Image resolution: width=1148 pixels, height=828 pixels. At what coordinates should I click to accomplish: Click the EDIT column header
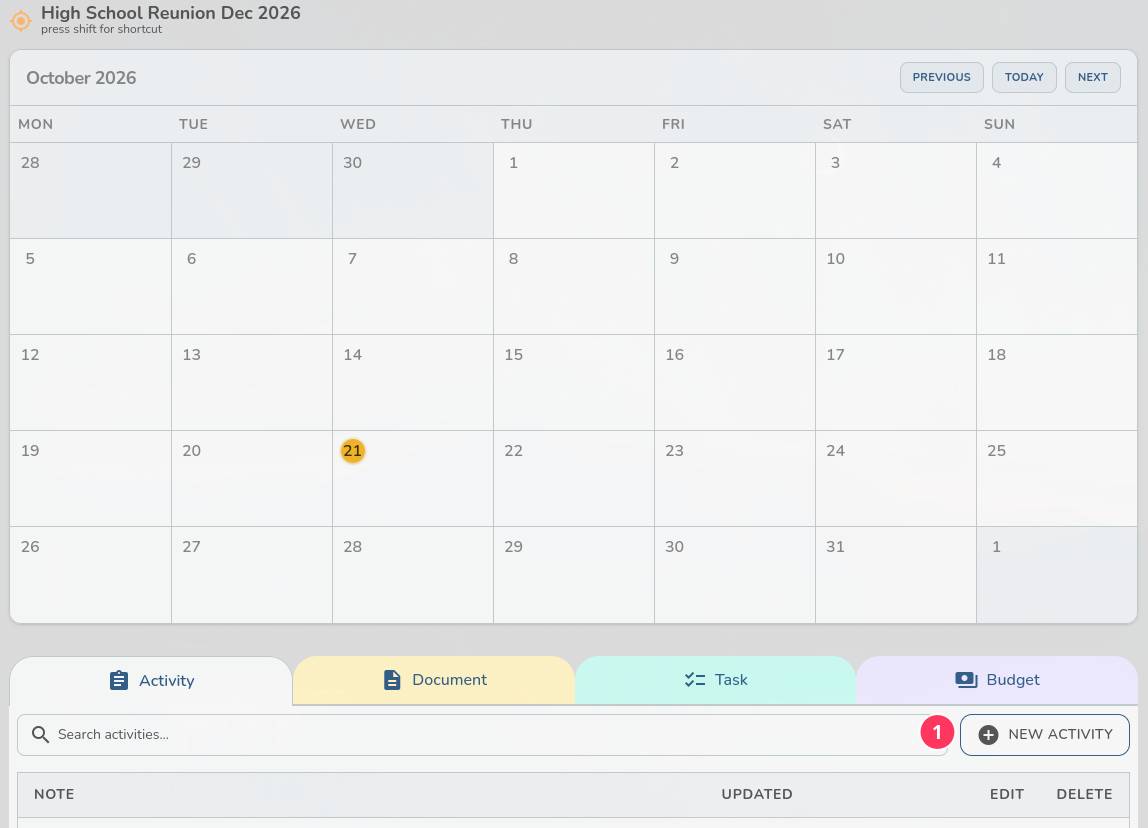1007,794
